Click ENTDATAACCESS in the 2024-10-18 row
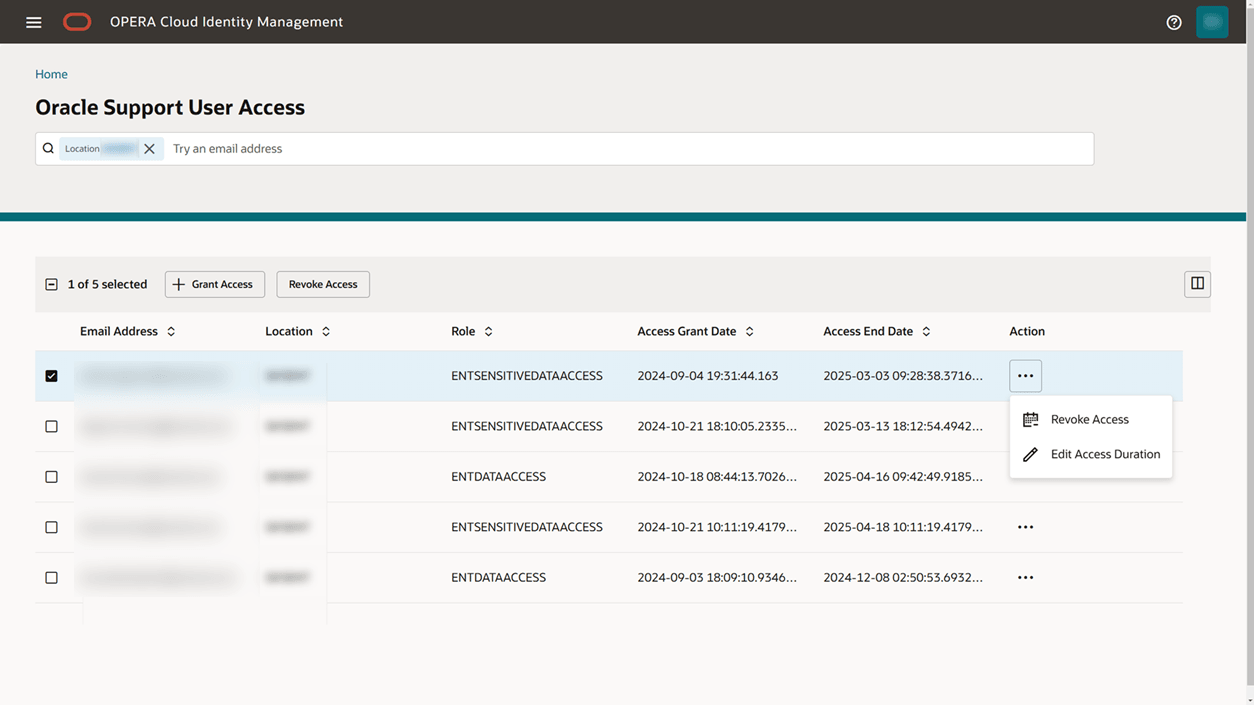The width and height of the screenshot is (1254, 705). click(x=498, y=477)
